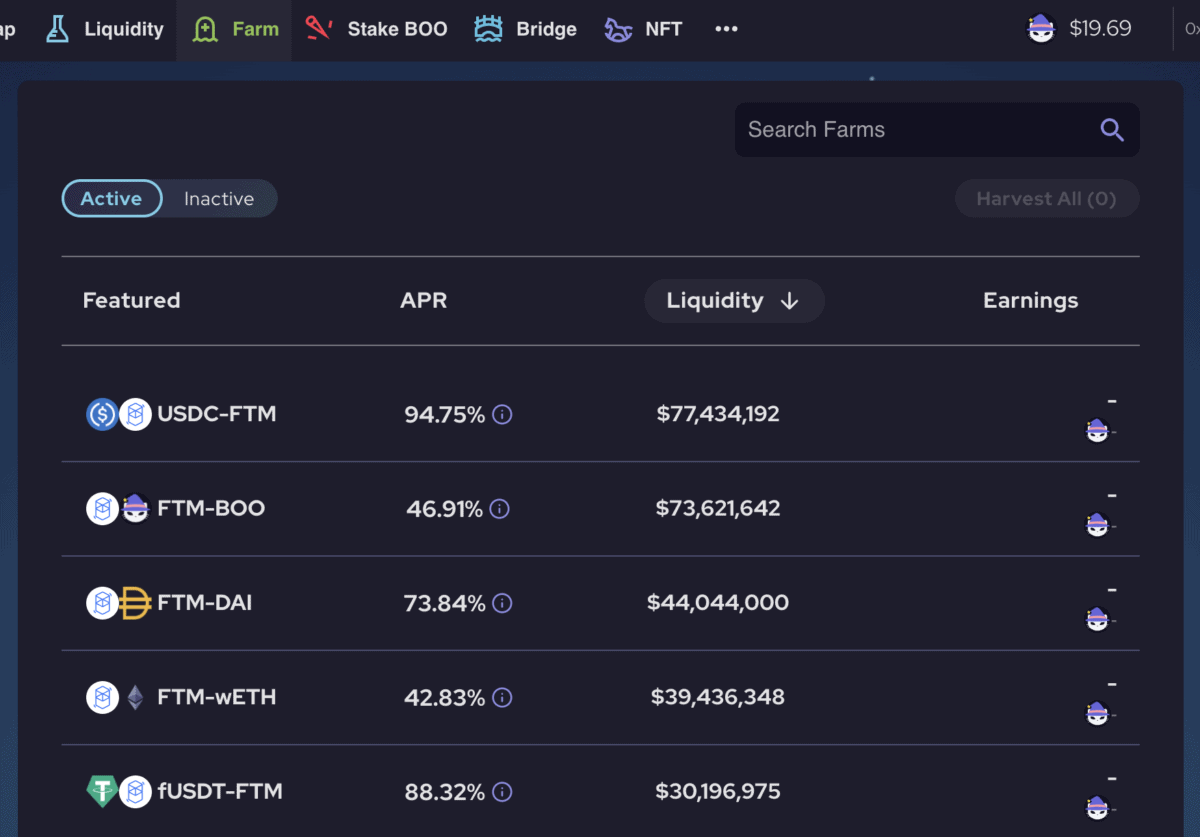Show APR info for FTM-BOO farm
1200x837 pixels.
(x=500, y=509)
